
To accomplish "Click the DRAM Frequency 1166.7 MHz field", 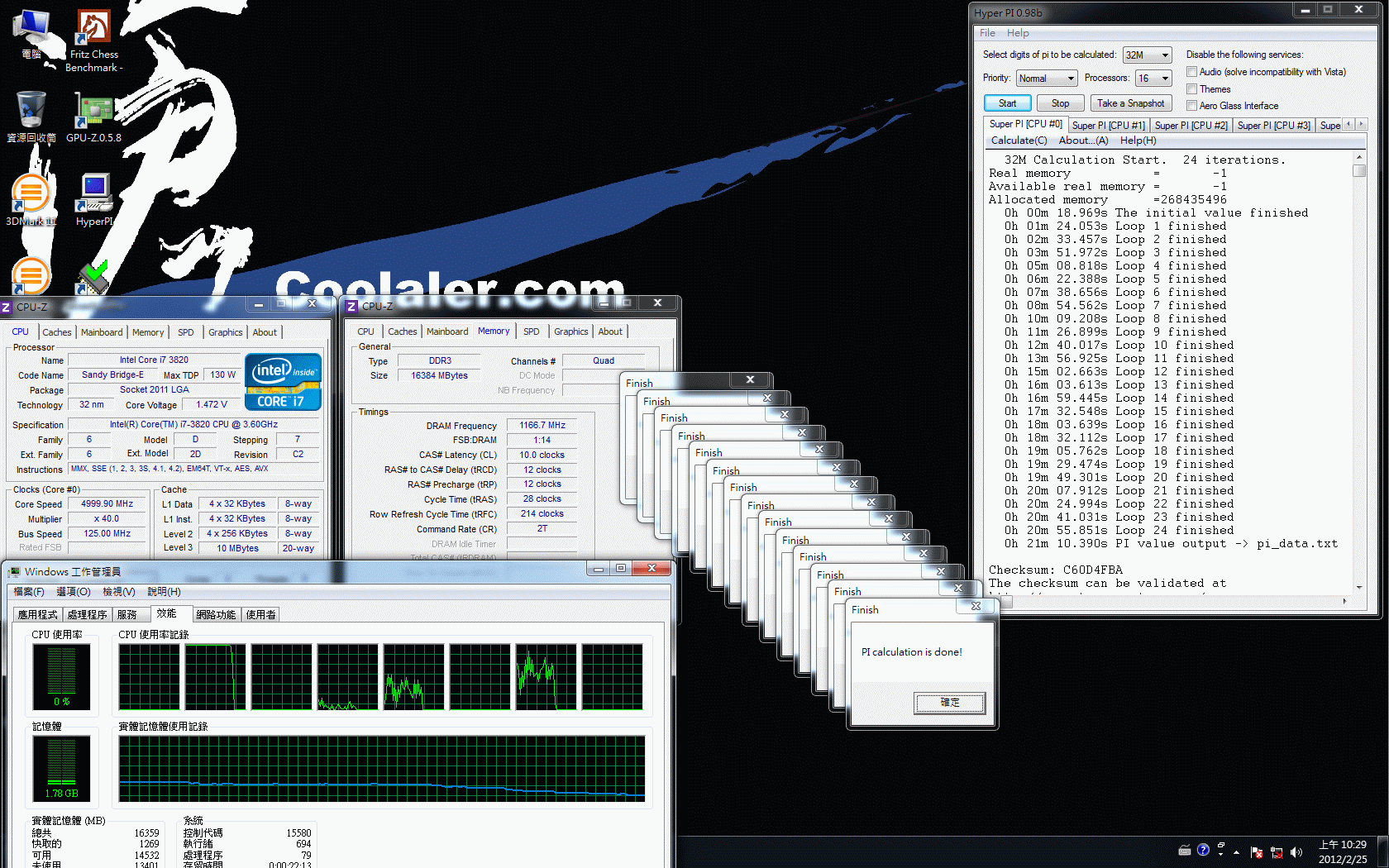I will coord(542,425).
